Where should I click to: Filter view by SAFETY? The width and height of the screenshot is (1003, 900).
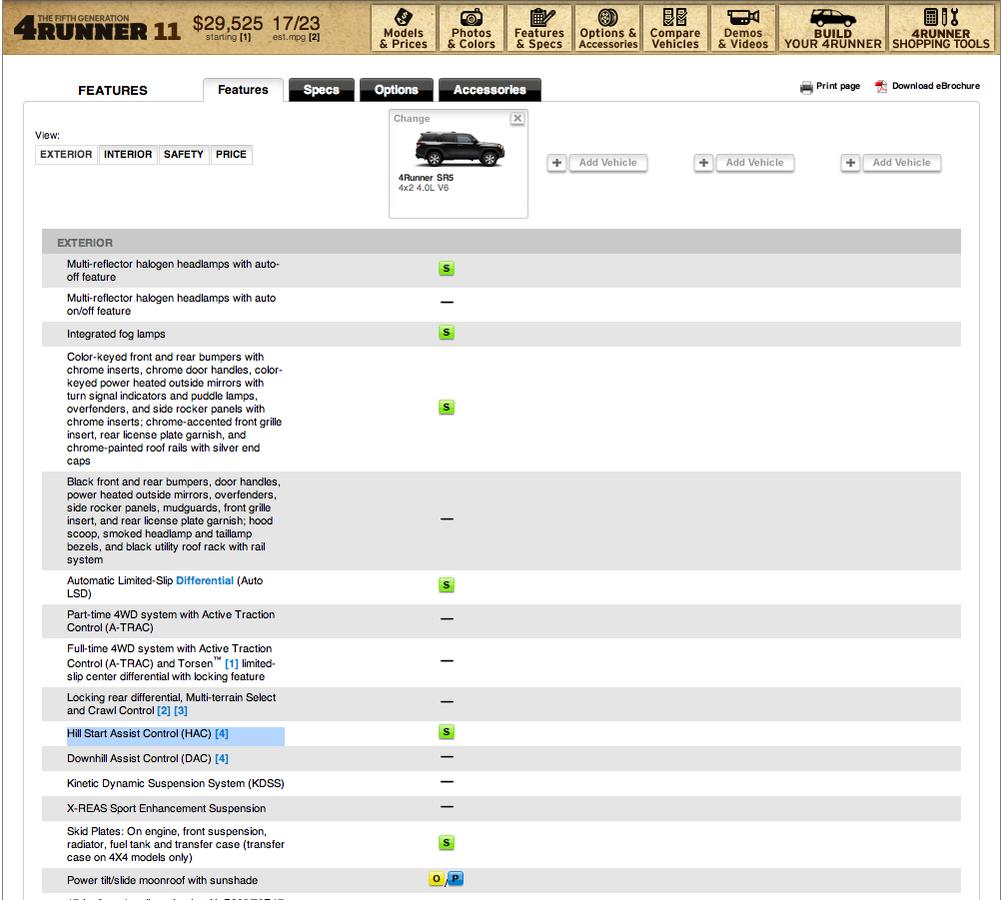(184, 154)
